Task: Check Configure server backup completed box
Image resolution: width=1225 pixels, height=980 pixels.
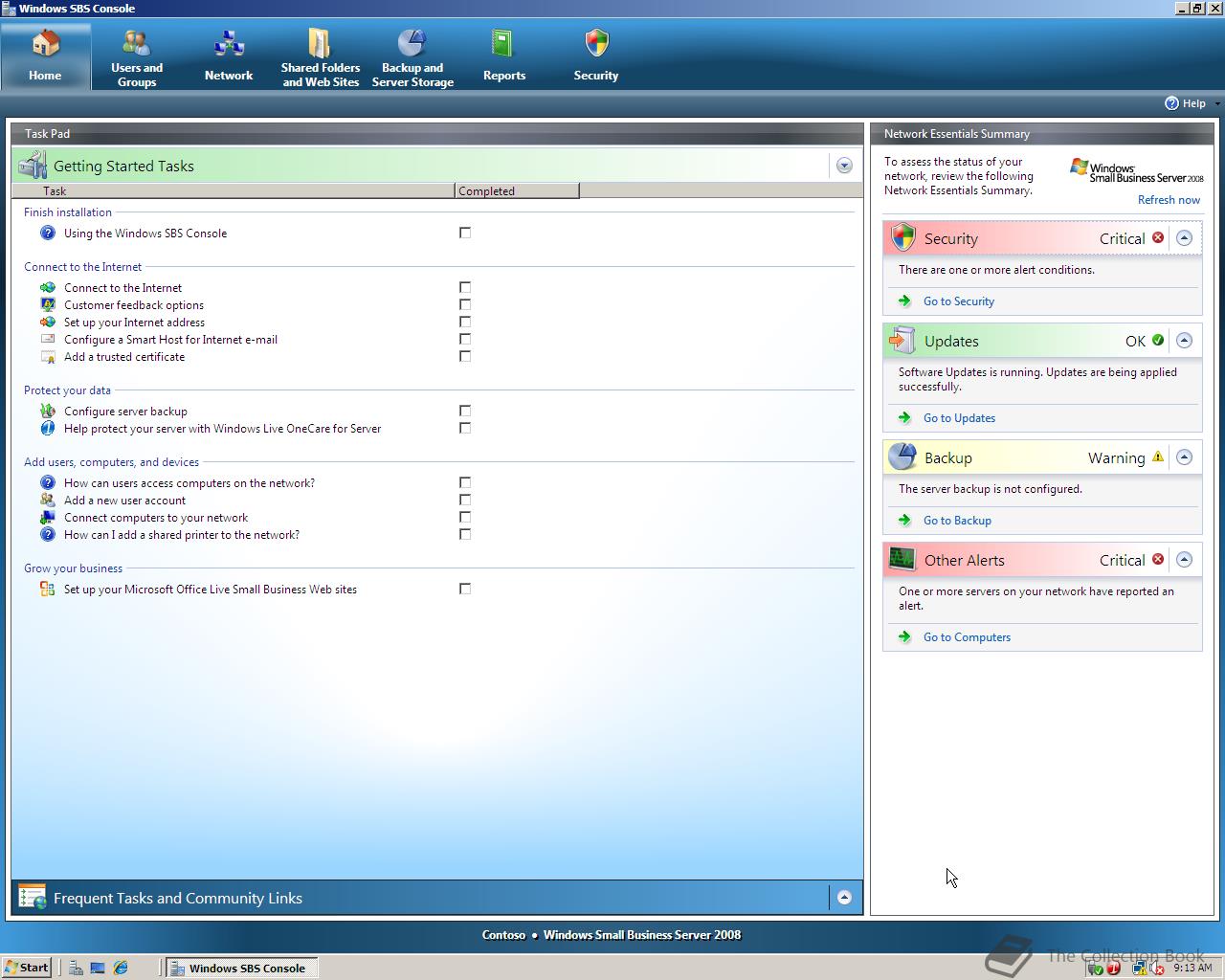Action: (465, 411)
